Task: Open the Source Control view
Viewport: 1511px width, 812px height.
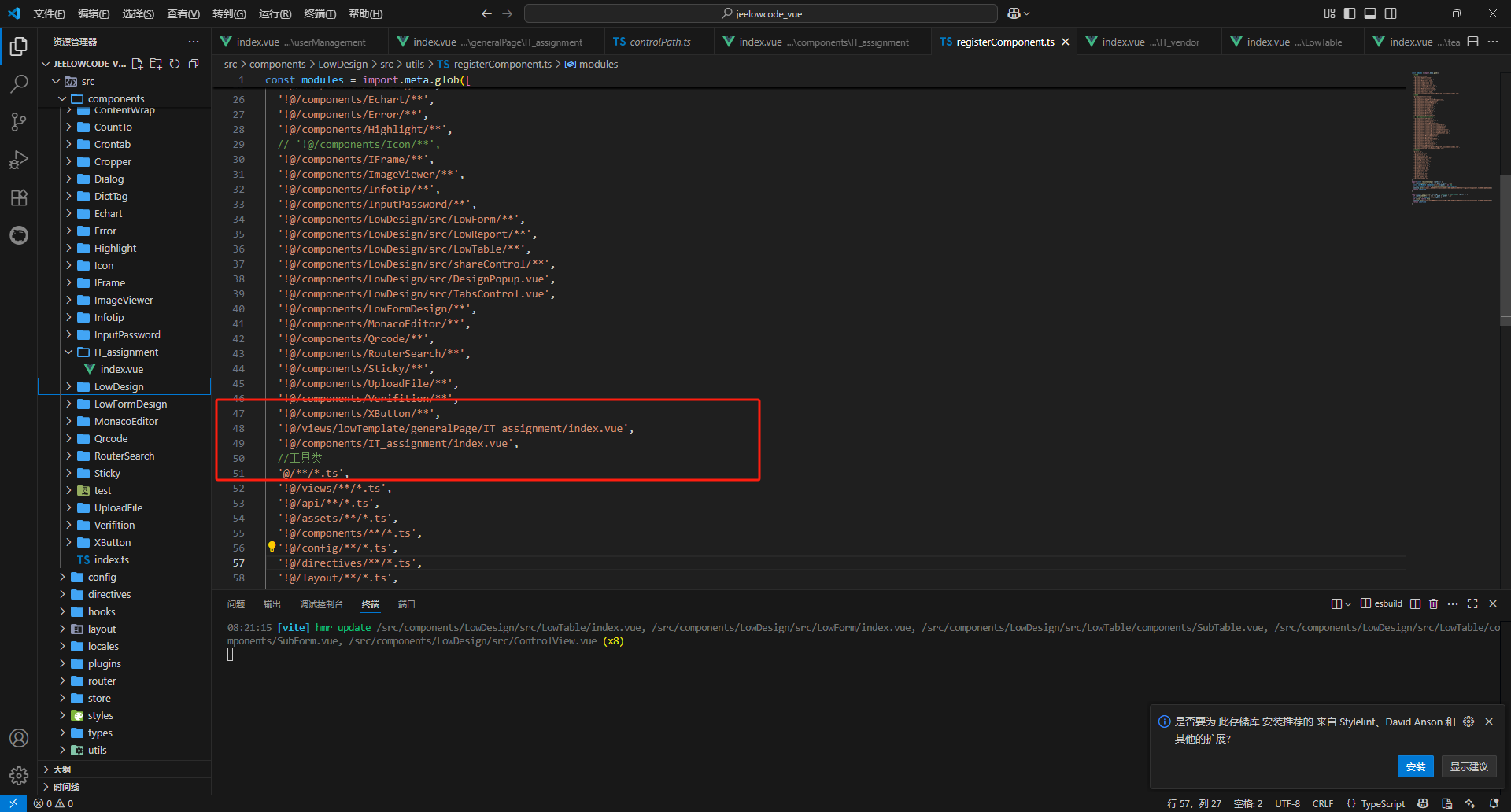Action: coord(19,121)
